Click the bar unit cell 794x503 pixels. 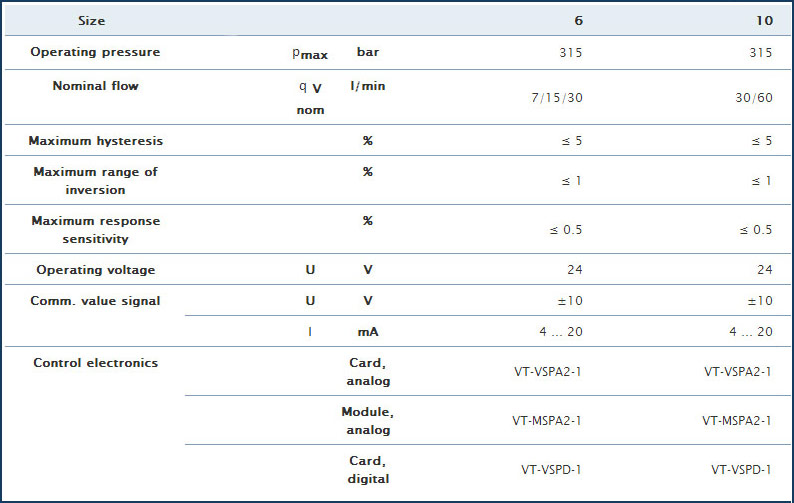click(x=368, y=52)
